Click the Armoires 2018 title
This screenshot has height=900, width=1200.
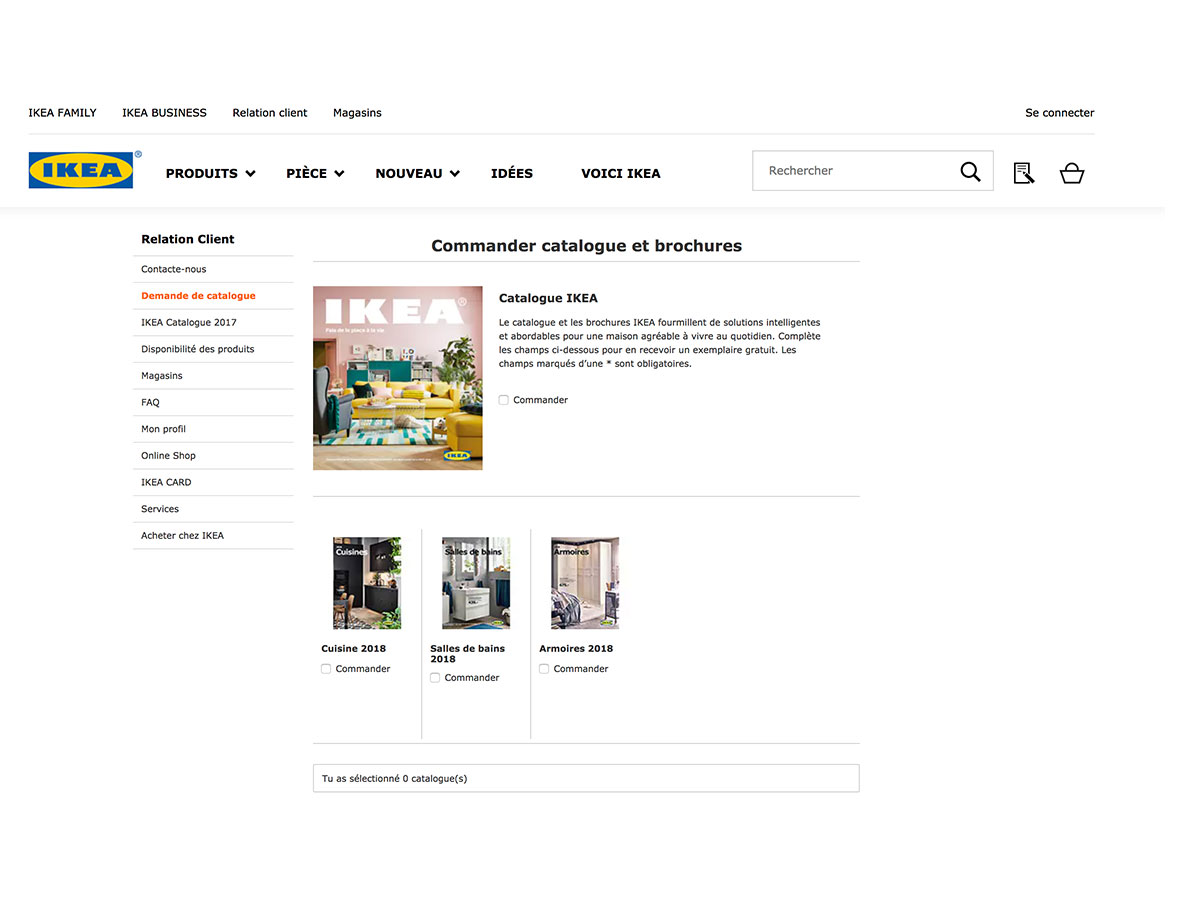pos(576,649)
